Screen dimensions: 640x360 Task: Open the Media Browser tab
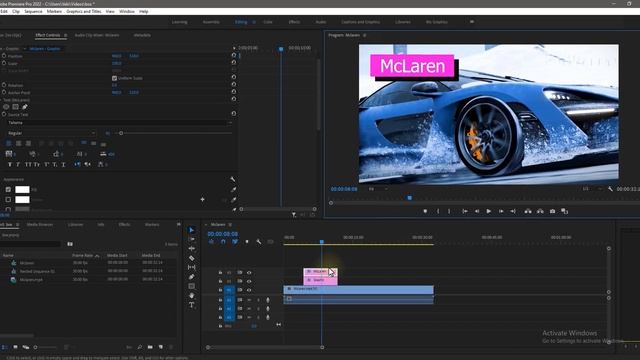coord(40,224)
